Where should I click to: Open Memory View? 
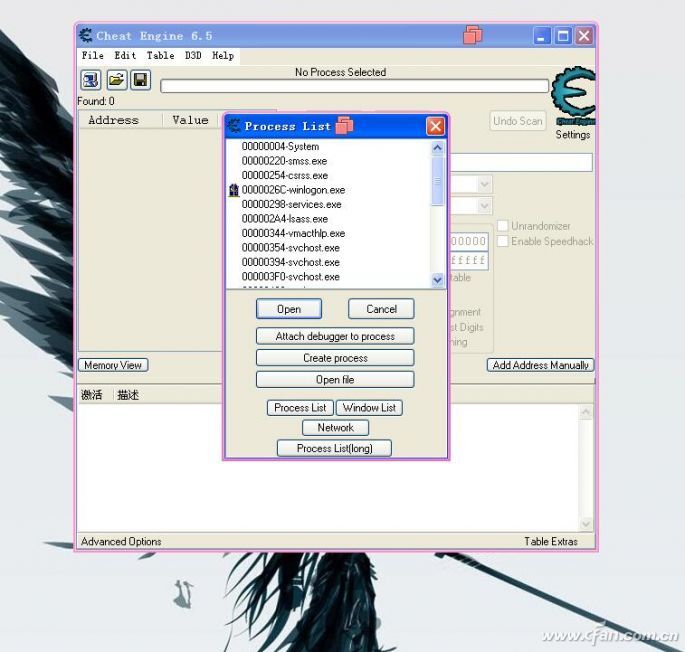113,365
